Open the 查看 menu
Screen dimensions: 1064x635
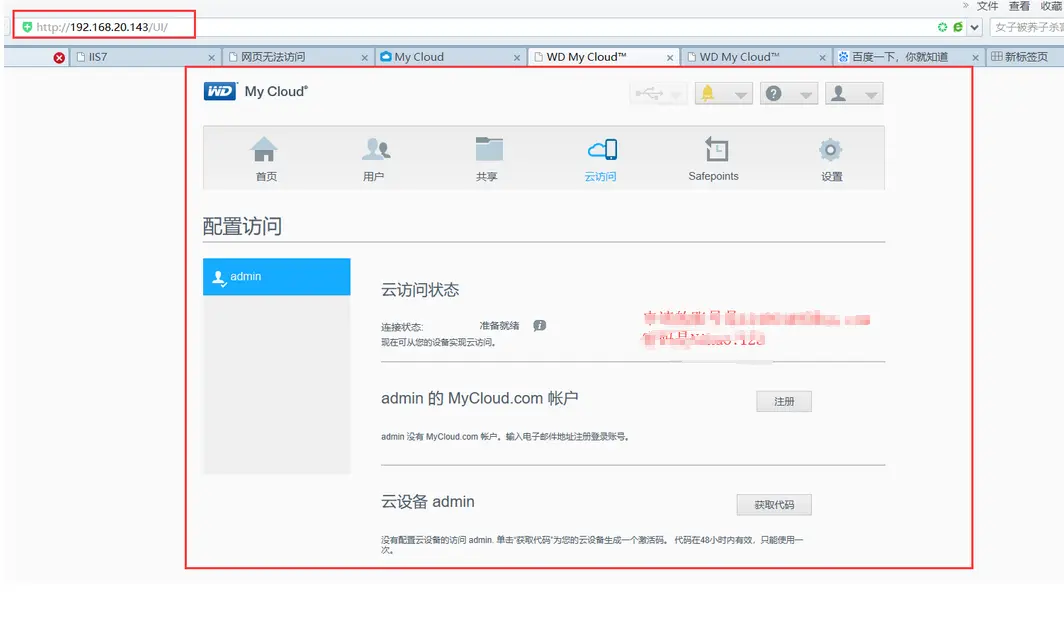tap(1019, 6)
